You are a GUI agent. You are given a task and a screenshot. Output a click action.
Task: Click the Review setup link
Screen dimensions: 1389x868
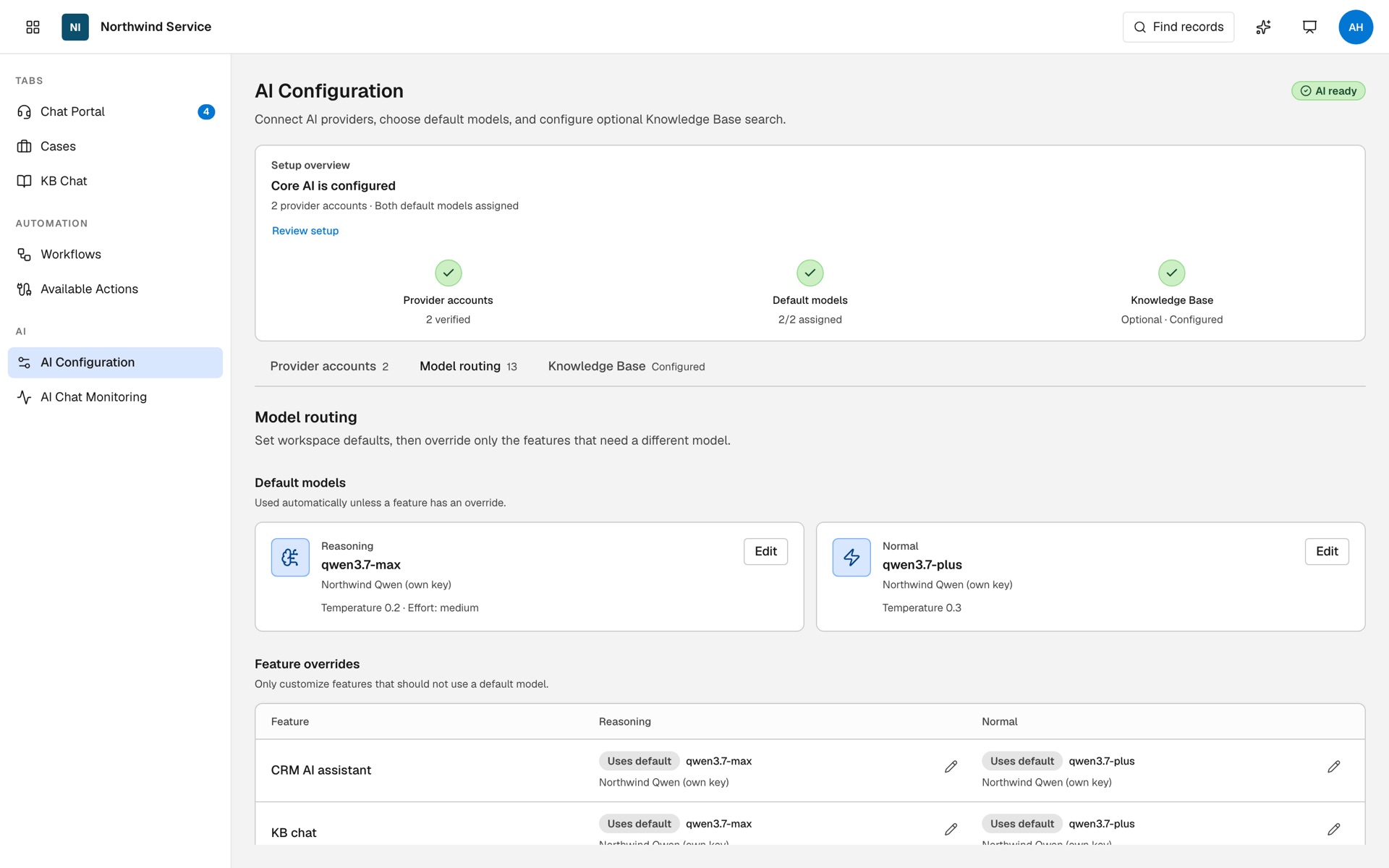pos(305,231)
